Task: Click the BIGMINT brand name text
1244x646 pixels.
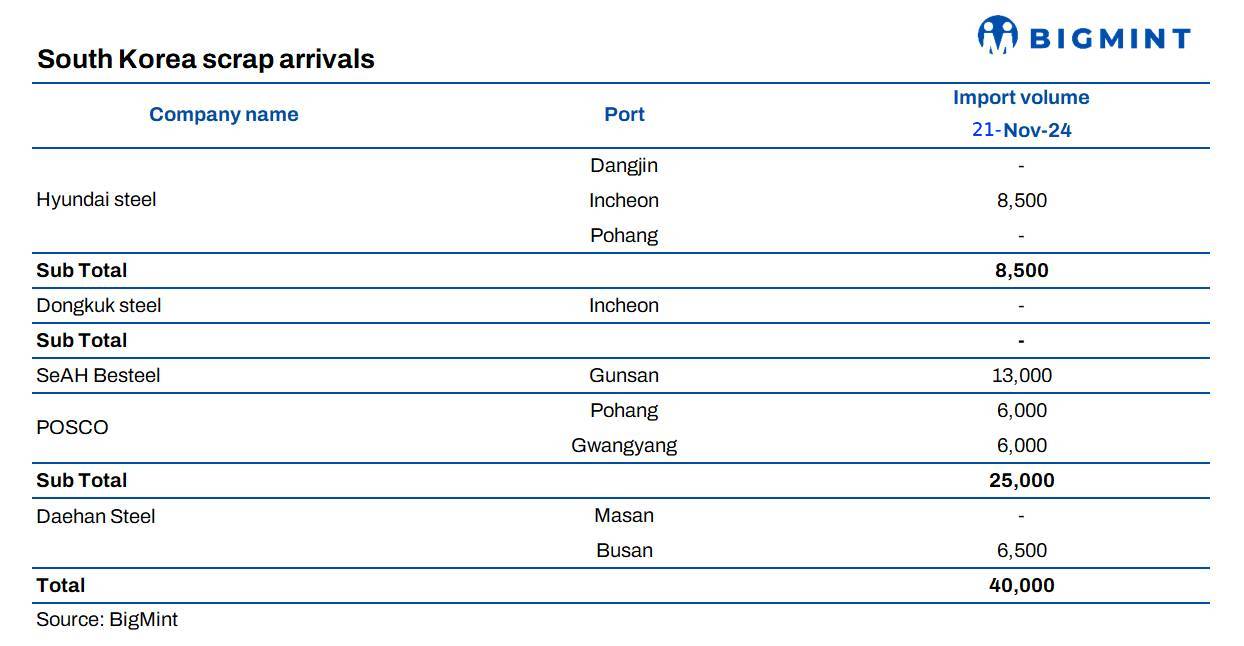Action: (x=1110, y=39)
